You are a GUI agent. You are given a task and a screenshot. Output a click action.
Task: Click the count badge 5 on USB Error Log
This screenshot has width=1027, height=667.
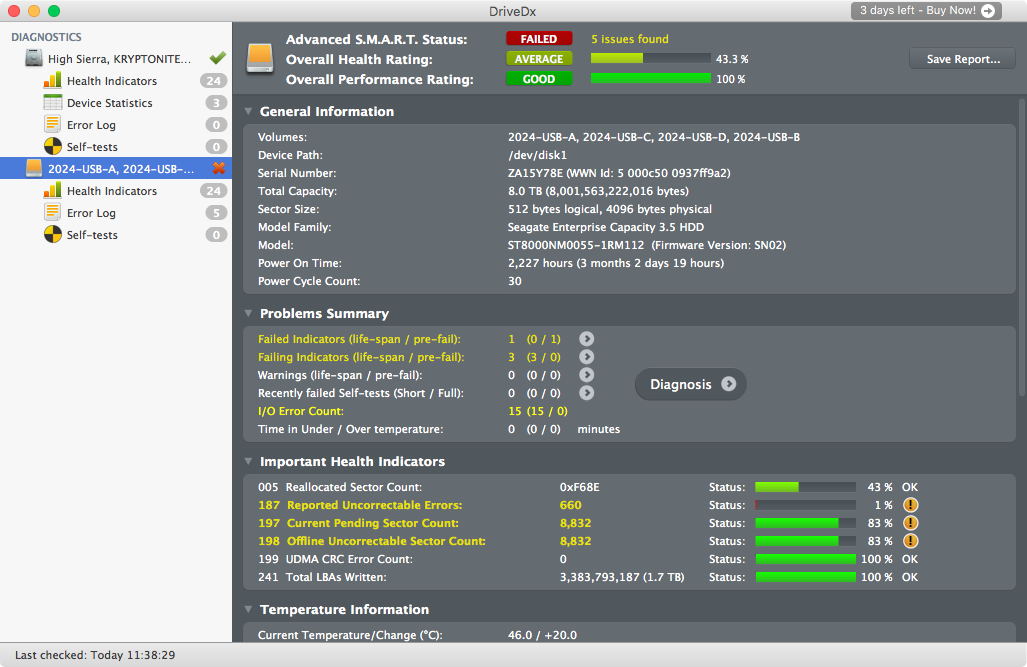216,212
